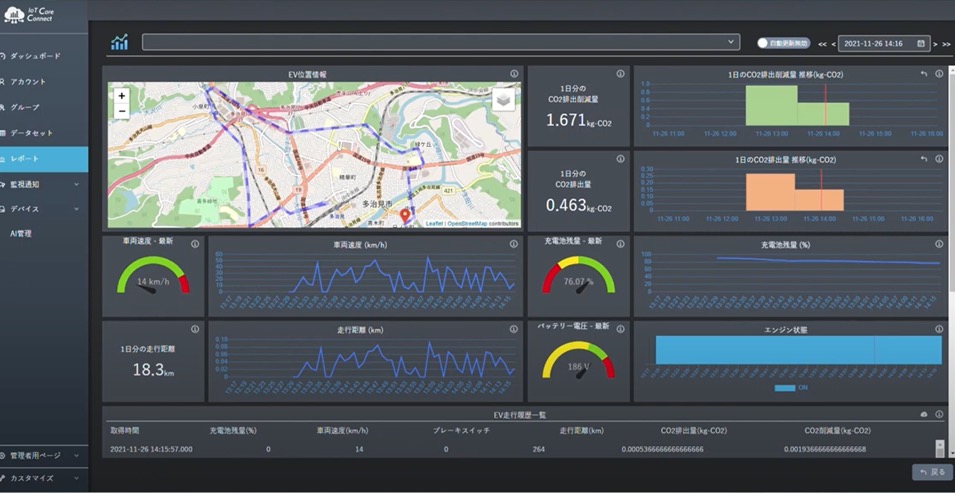
Task: Reset the CO2排出削減量 推移 chart with undo arrow
Action: coord(924,74)
